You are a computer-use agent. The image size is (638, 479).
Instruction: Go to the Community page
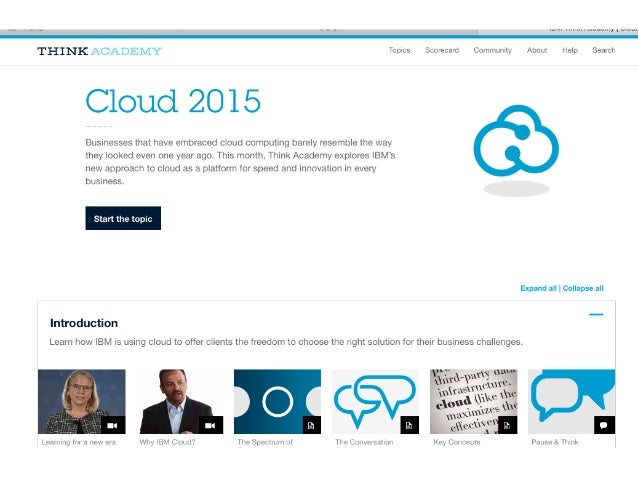coord(492,50)
